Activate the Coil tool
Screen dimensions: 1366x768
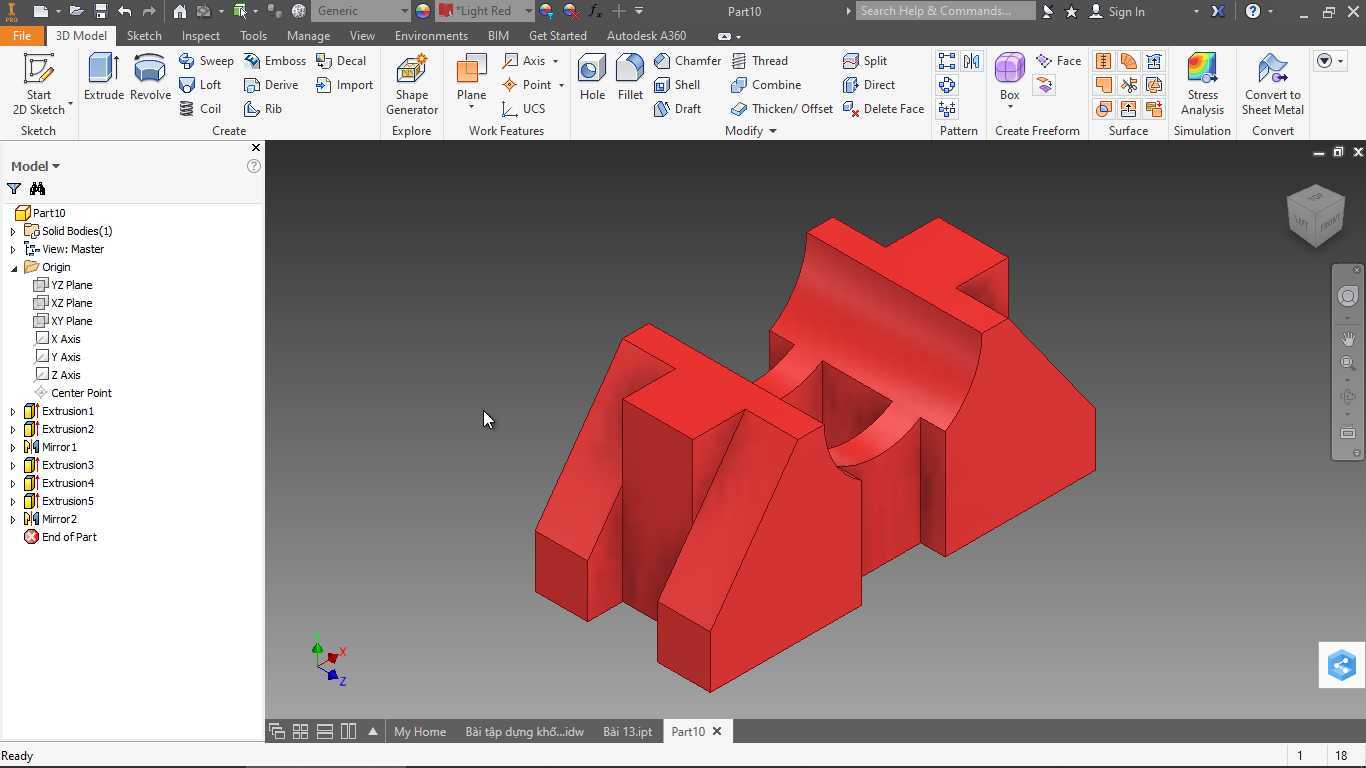click(x=200, y=109)
